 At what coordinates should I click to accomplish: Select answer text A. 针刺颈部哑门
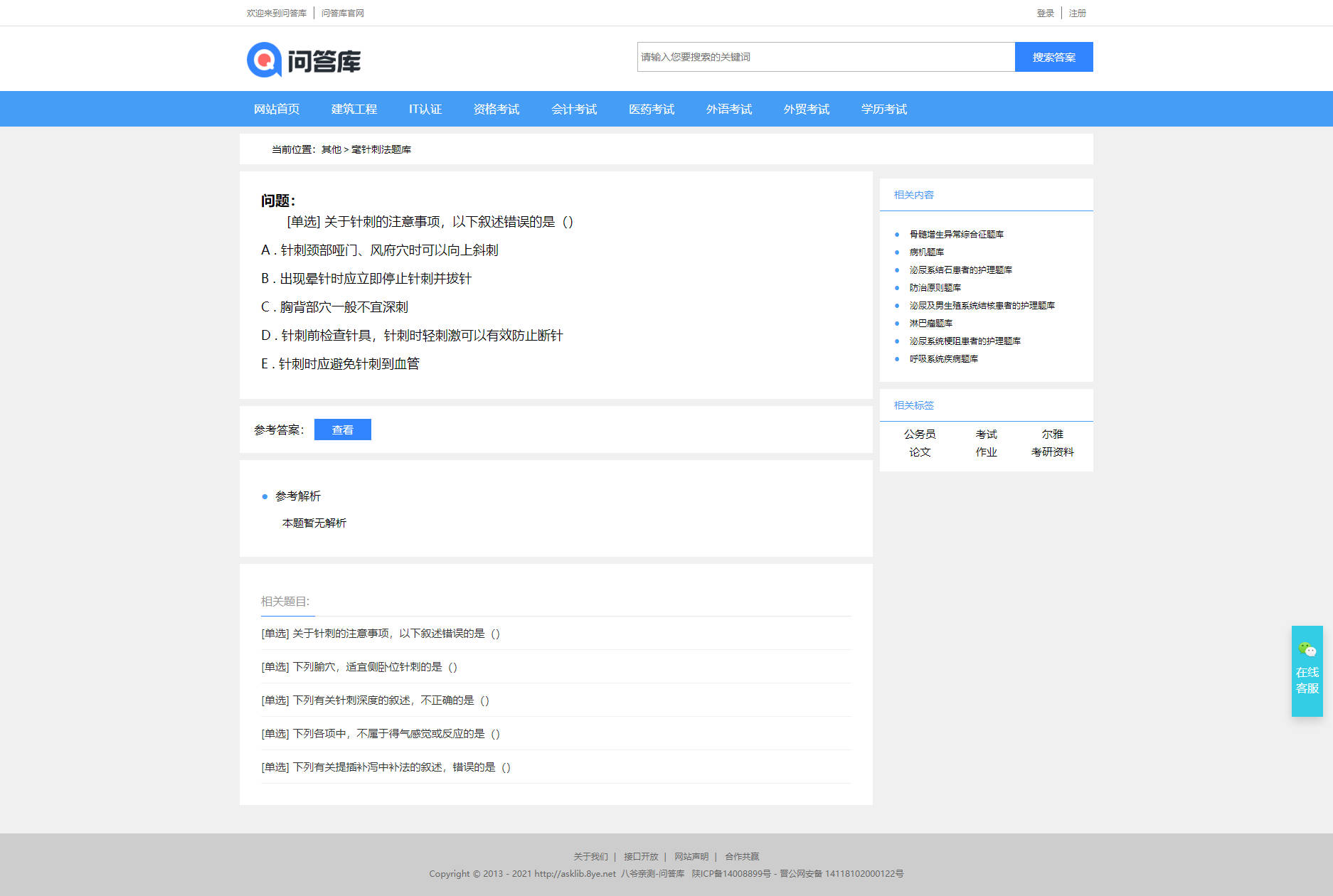tap(380, 250)
